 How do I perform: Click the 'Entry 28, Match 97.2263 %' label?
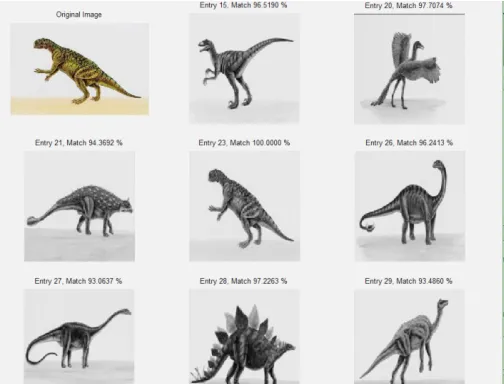(243, 281)
